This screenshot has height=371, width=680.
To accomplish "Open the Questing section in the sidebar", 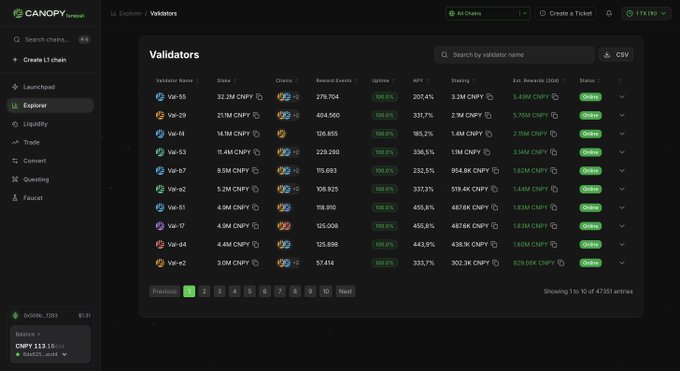I will click(50, 179).
